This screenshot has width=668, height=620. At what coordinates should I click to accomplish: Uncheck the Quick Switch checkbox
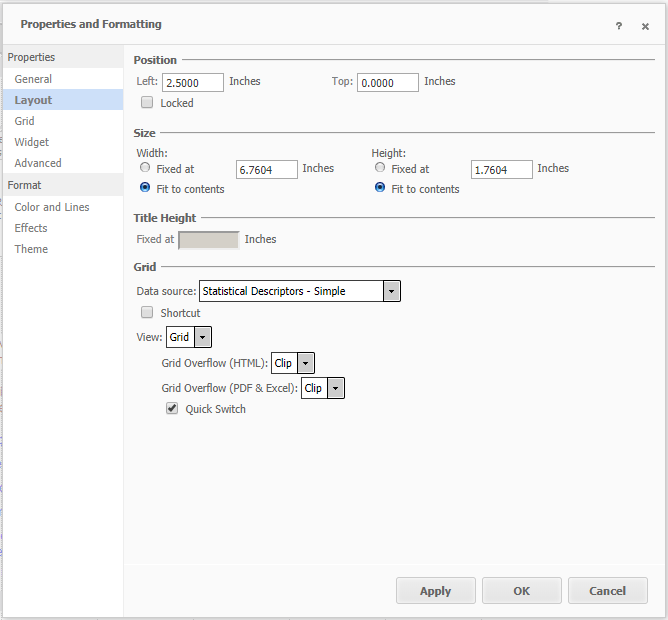point(172,408)
